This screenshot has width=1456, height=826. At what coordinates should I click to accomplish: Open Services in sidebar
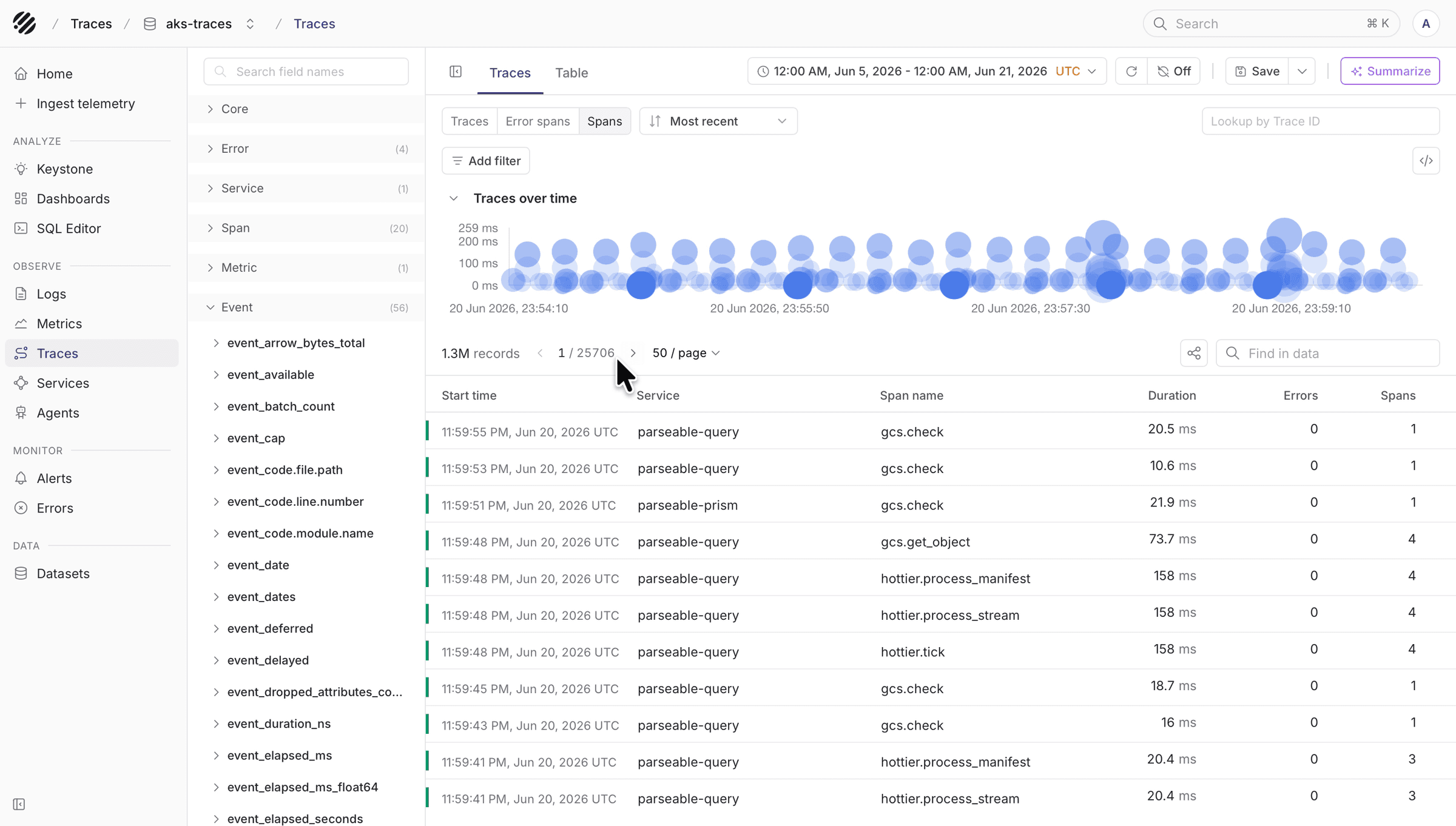(x=92, y=383)
